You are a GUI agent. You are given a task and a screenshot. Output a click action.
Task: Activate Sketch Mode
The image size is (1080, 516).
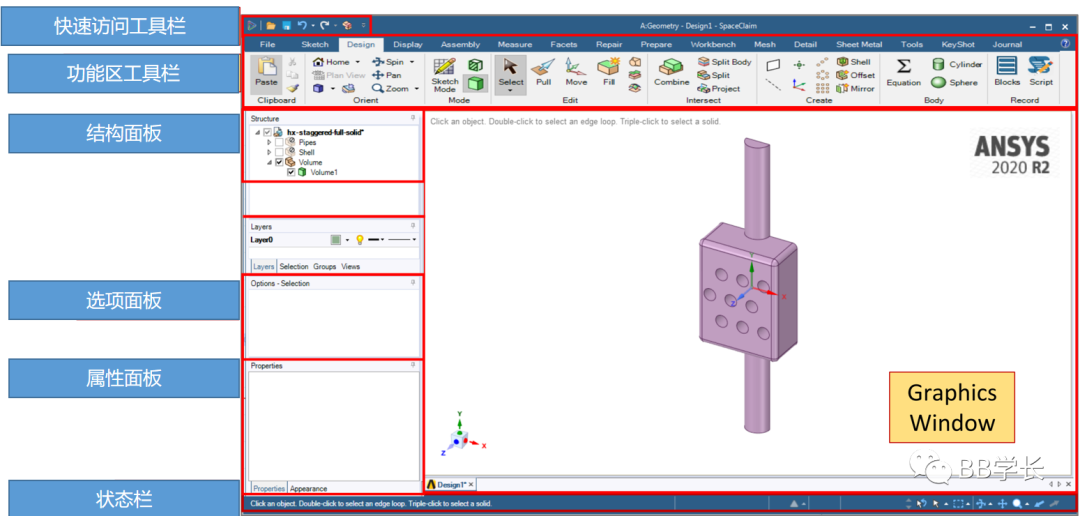point(444,74)
